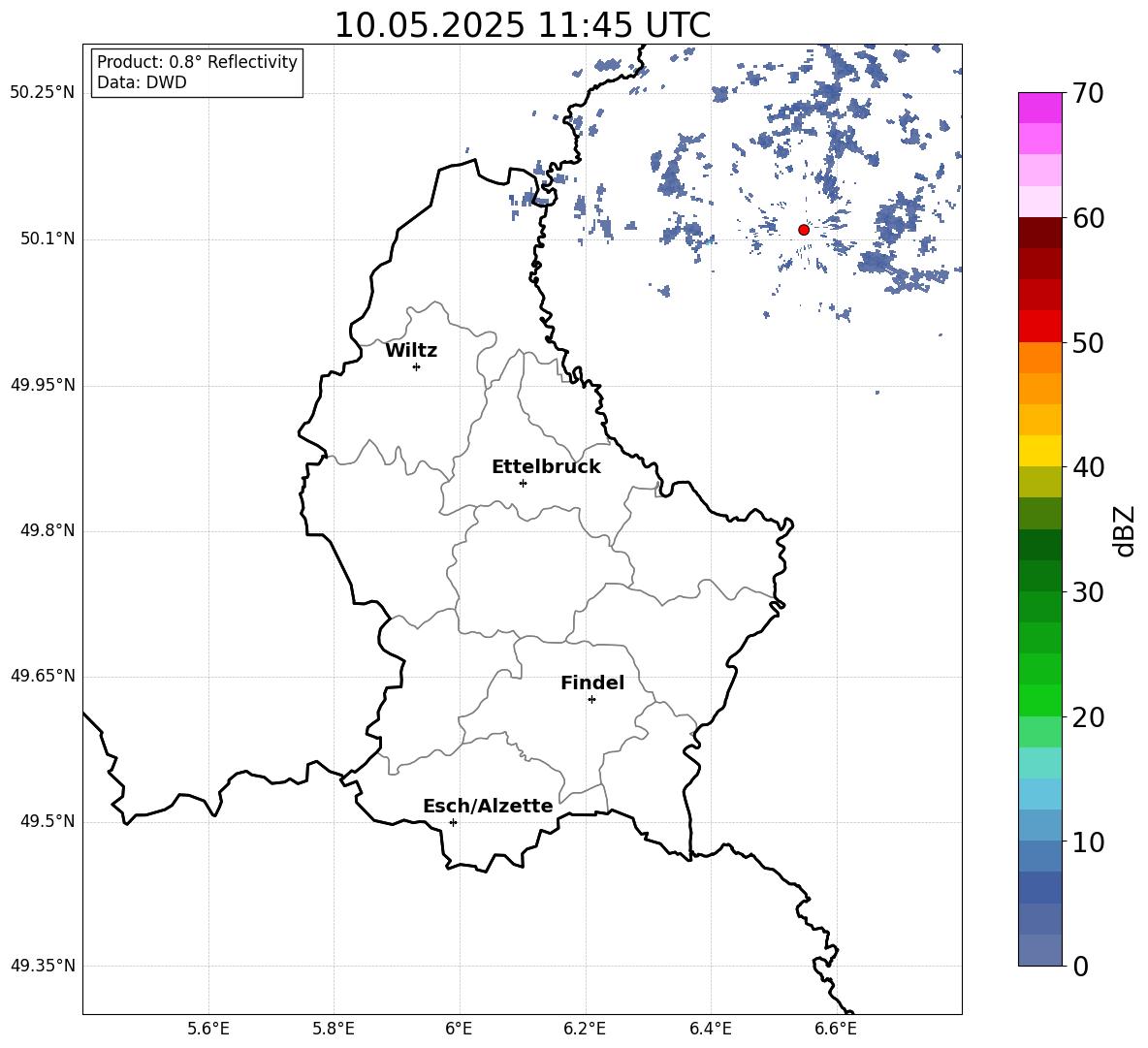Click the Ettelbruck label on the map
The image size is (1148, 1048).
[546, 467]
